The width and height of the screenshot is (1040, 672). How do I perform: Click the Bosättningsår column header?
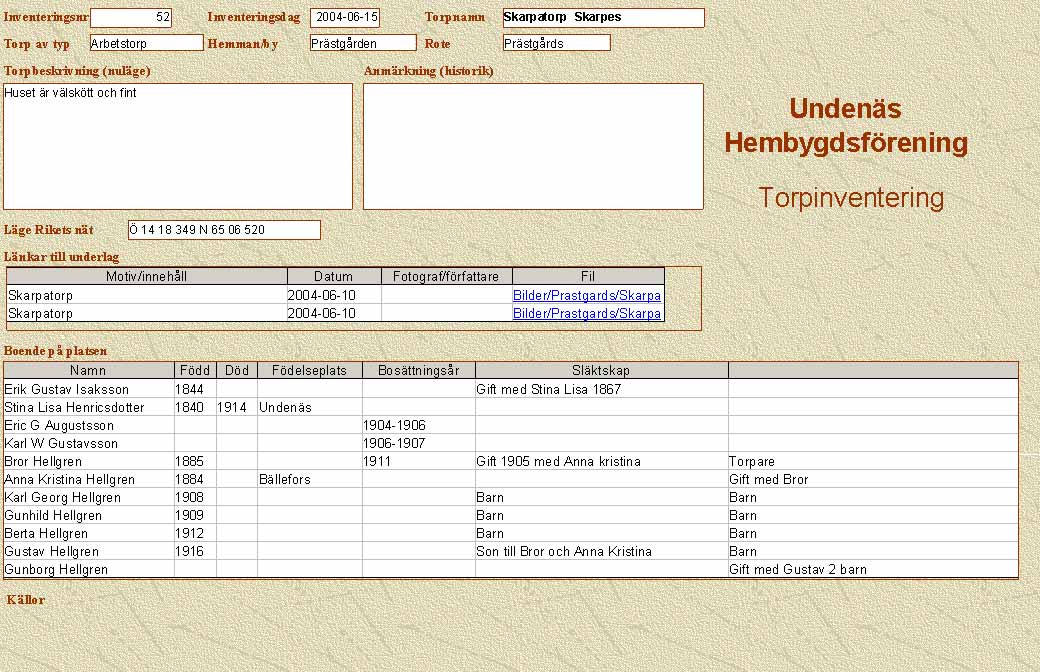[418, 371]
